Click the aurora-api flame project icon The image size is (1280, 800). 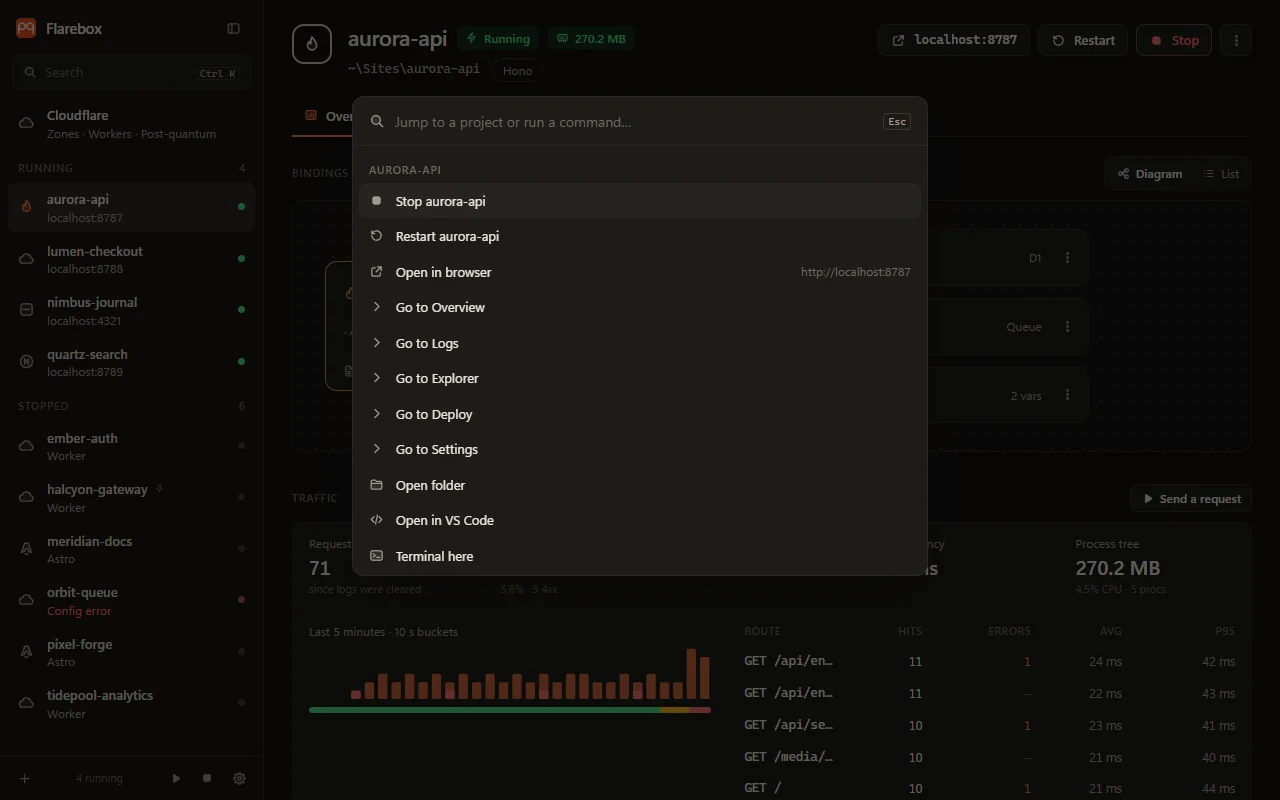pos(312,44)
